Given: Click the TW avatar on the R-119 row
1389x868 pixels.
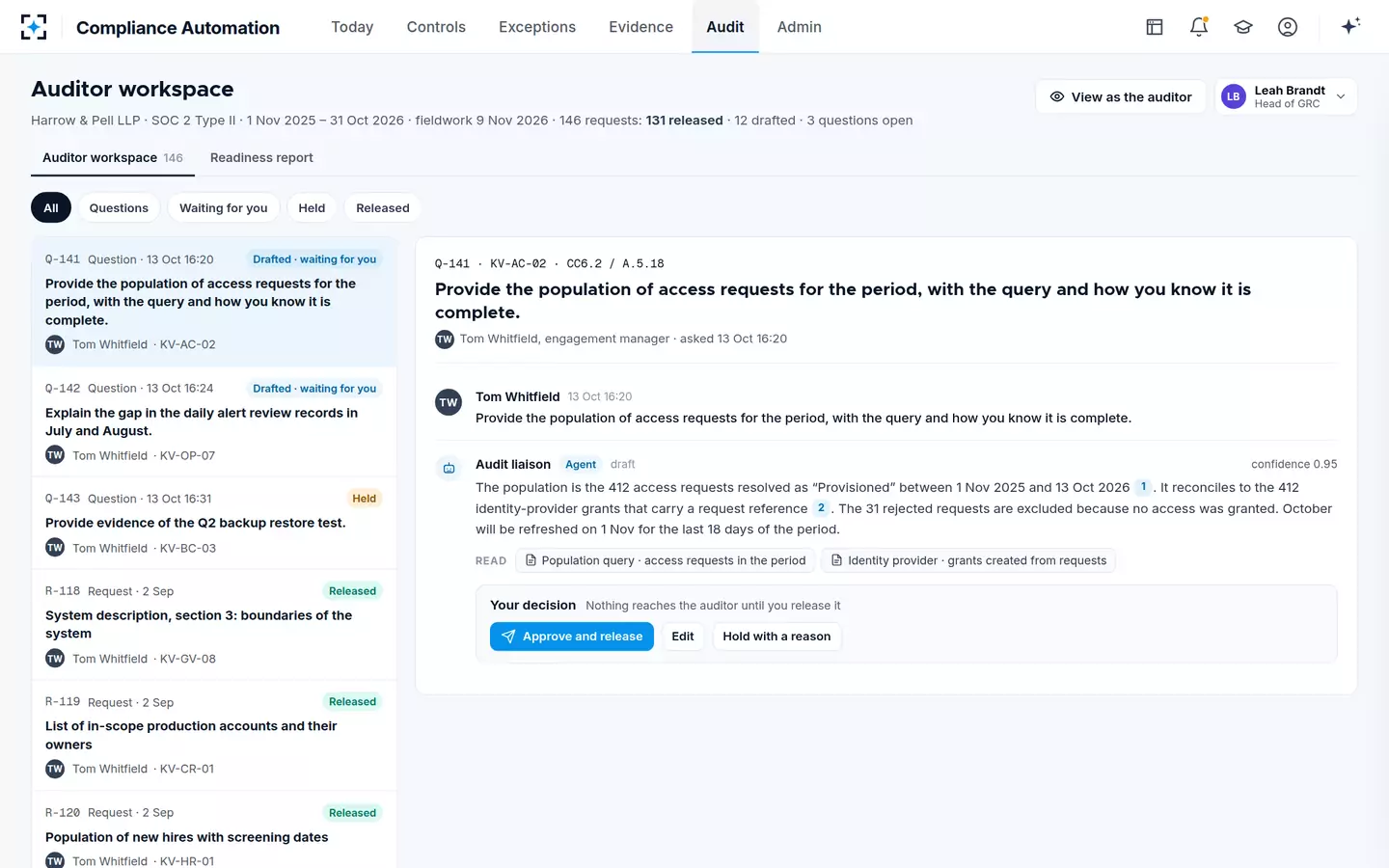Looking at the screenshot, I should [55, 769].
